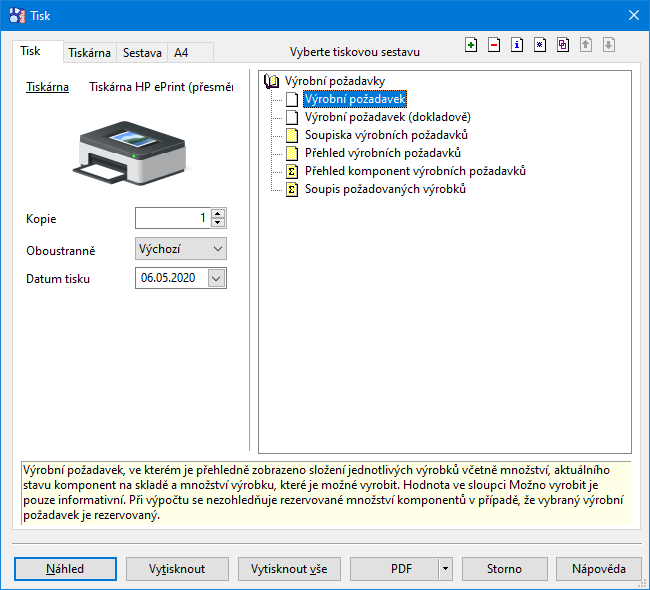Switch to the A4 tab
The image size is (650, 590).
(x=190, y=53)
